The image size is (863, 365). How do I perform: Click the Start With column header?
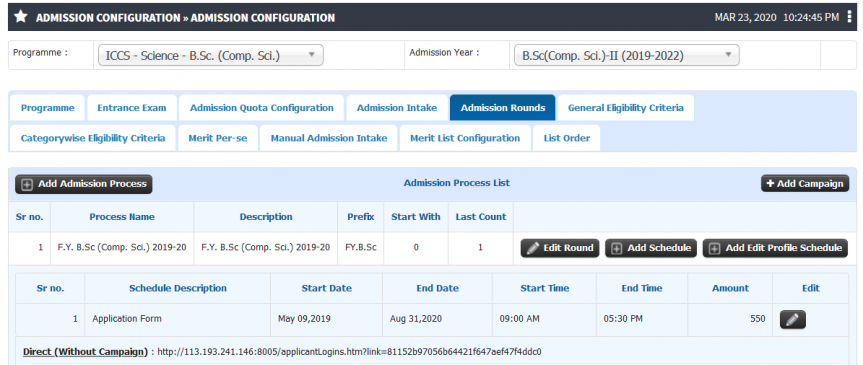tap(416, 217)
